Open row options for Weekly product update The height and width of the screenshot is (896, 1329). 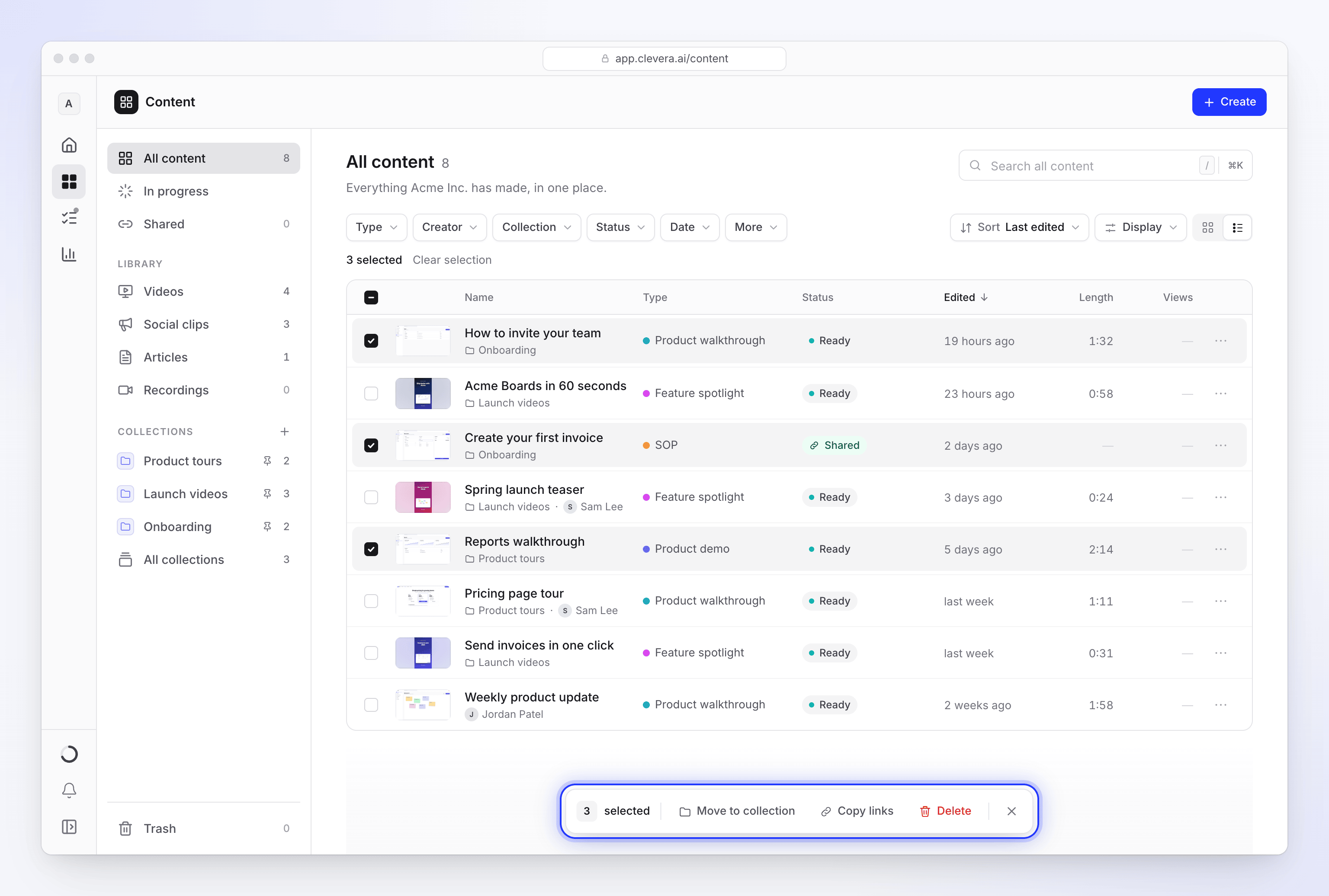1220,704
